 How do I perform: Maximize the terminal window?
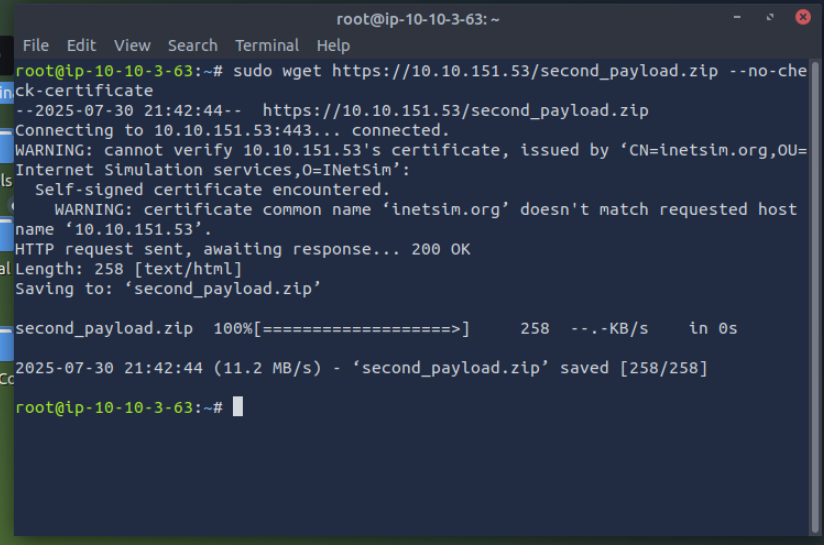770,17
